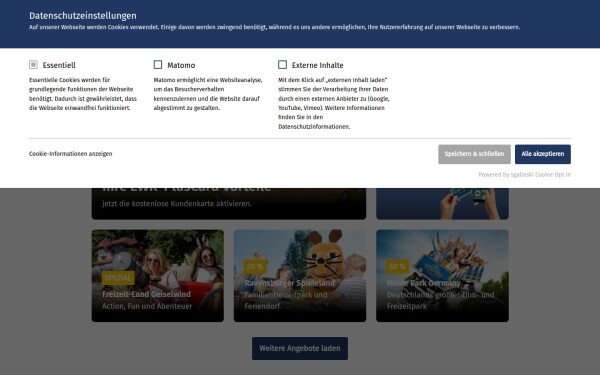The height and width of the screenshot is (375, 600).
Task: Select the 20 % discount badge
Action: click(x=255, y=267)
